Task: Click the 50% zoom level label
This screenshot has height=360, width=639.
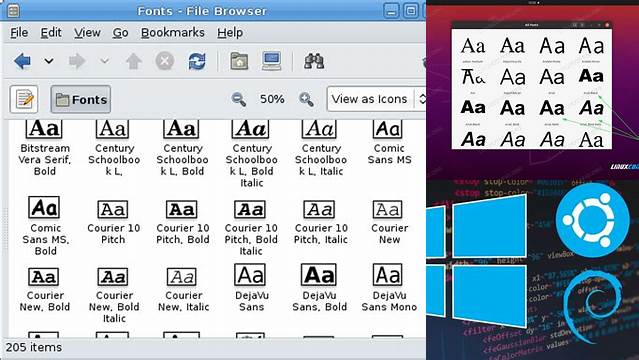Action: 272,99
